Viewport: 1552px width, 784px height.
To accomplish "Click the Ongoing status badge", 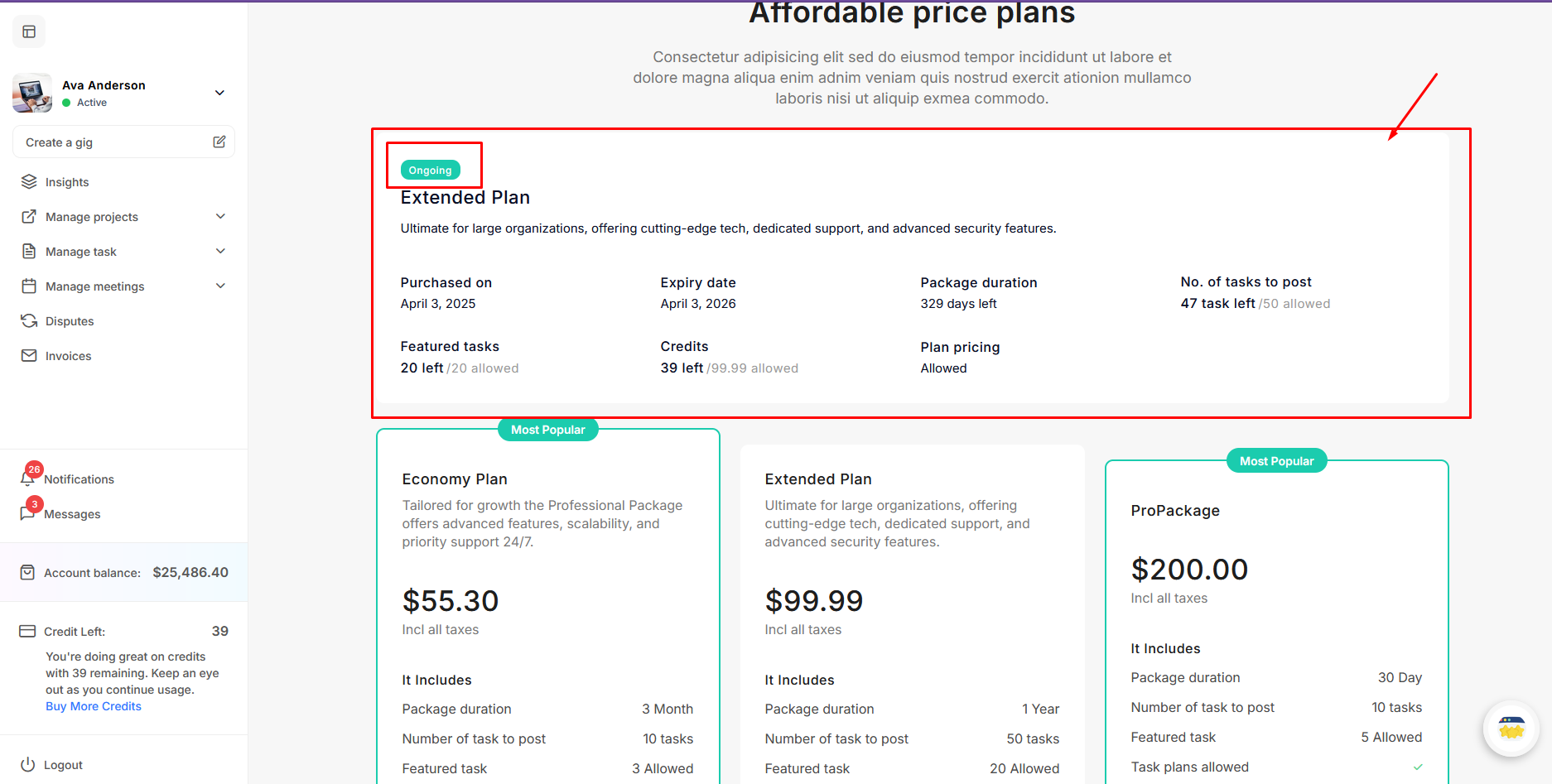I will pyautogui.click(x=431, y=171).
